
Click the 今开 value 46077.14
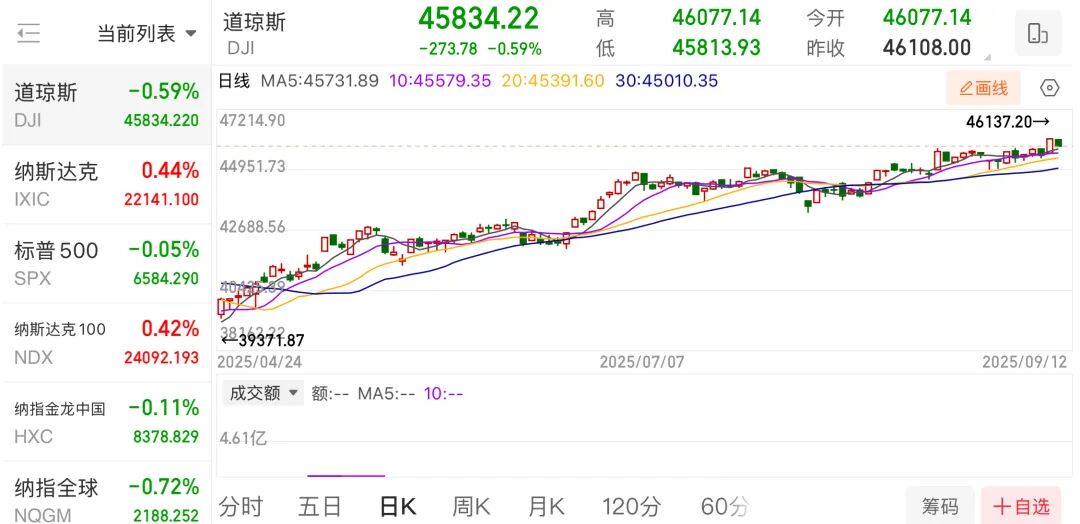pos(927,17)
